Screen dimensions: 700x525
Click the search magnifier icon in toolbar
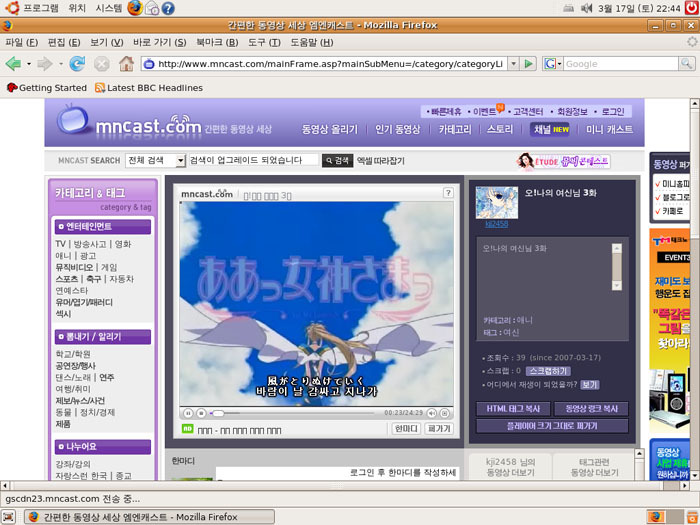[x=686, y=64]
